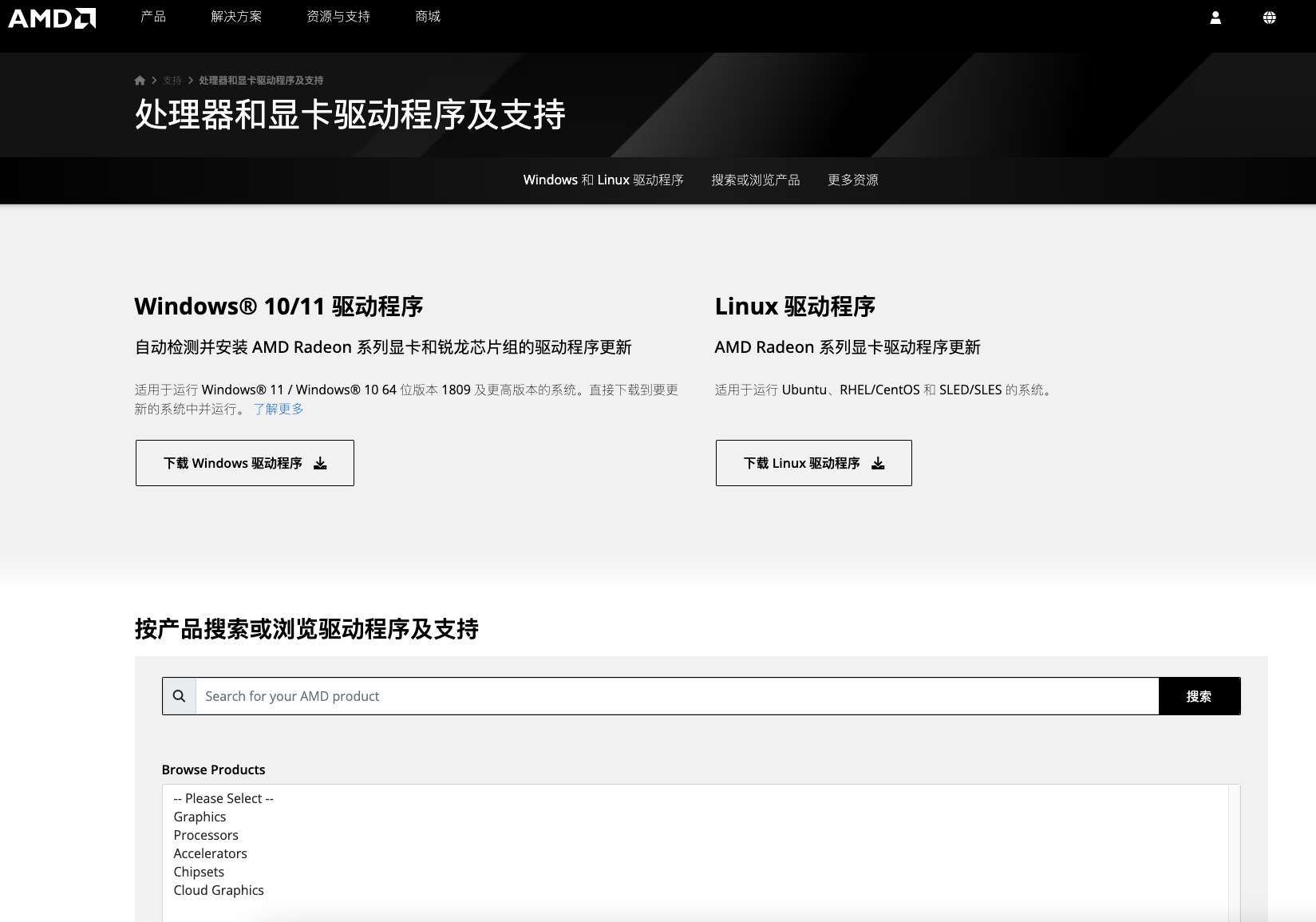1316x922 pixels.
Task: Open the user account icon
Action: coord(1215,18)
